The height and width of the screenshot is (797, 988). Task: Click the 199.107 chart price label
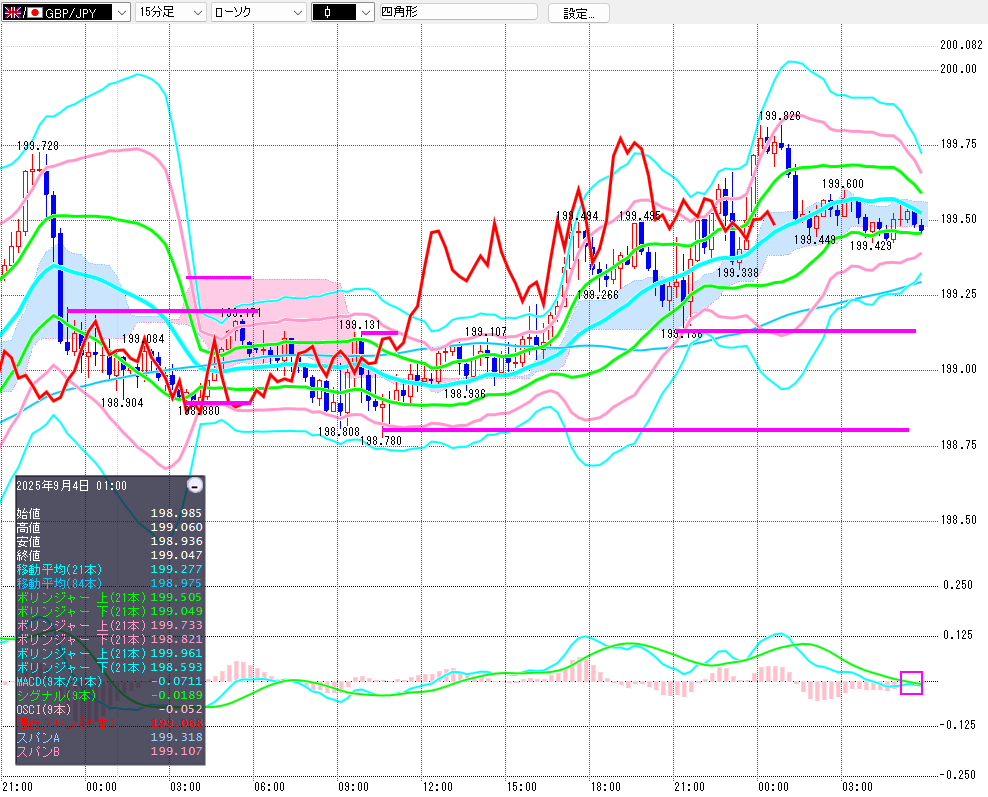click(486, 332)
